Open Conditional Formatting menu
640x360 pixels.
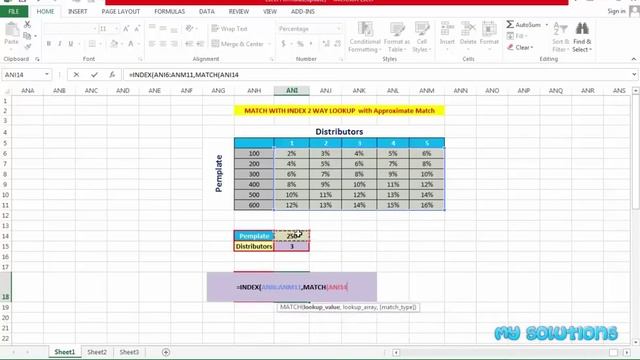coord(364,37)
